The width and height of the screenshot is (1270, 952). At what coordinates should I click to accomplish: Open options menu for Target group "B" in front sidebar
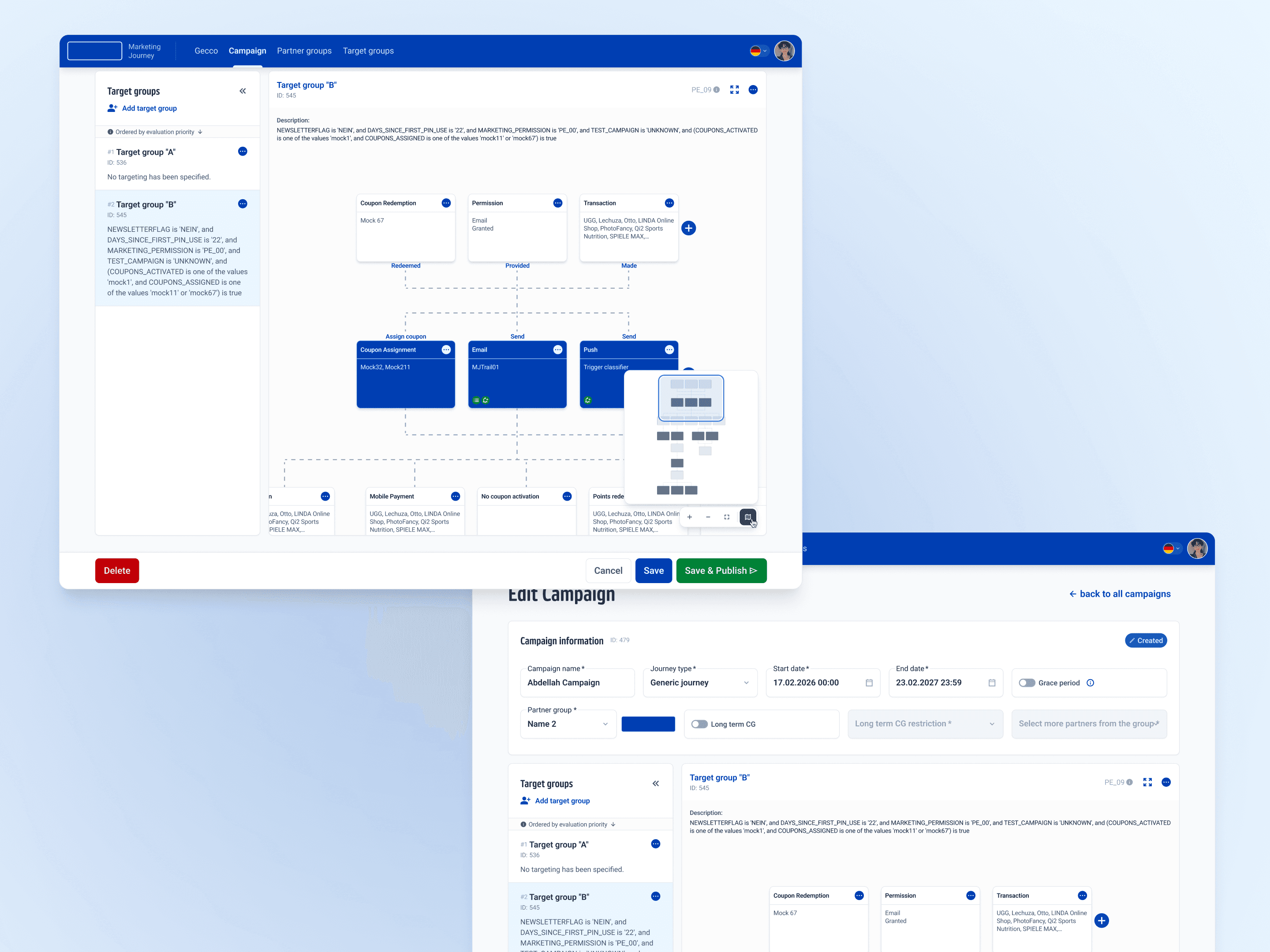click(x=243, y=204)
